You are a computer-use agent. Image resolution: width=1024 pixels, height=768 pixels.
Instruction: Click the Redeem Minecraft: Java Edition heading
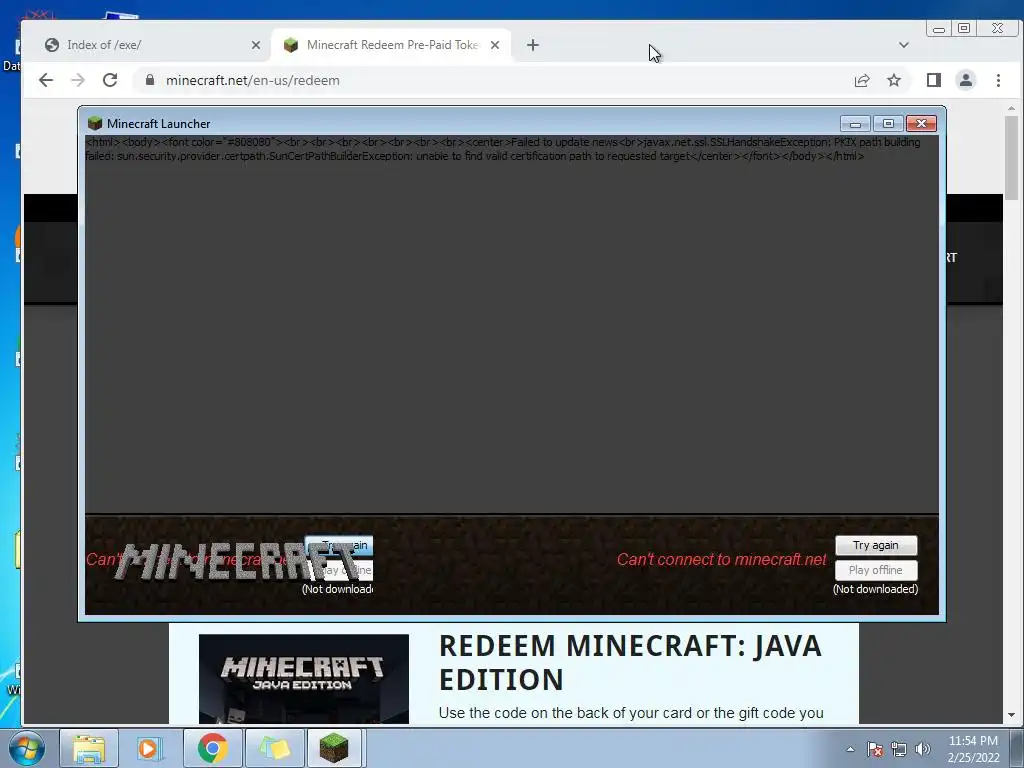pos(630,662)
